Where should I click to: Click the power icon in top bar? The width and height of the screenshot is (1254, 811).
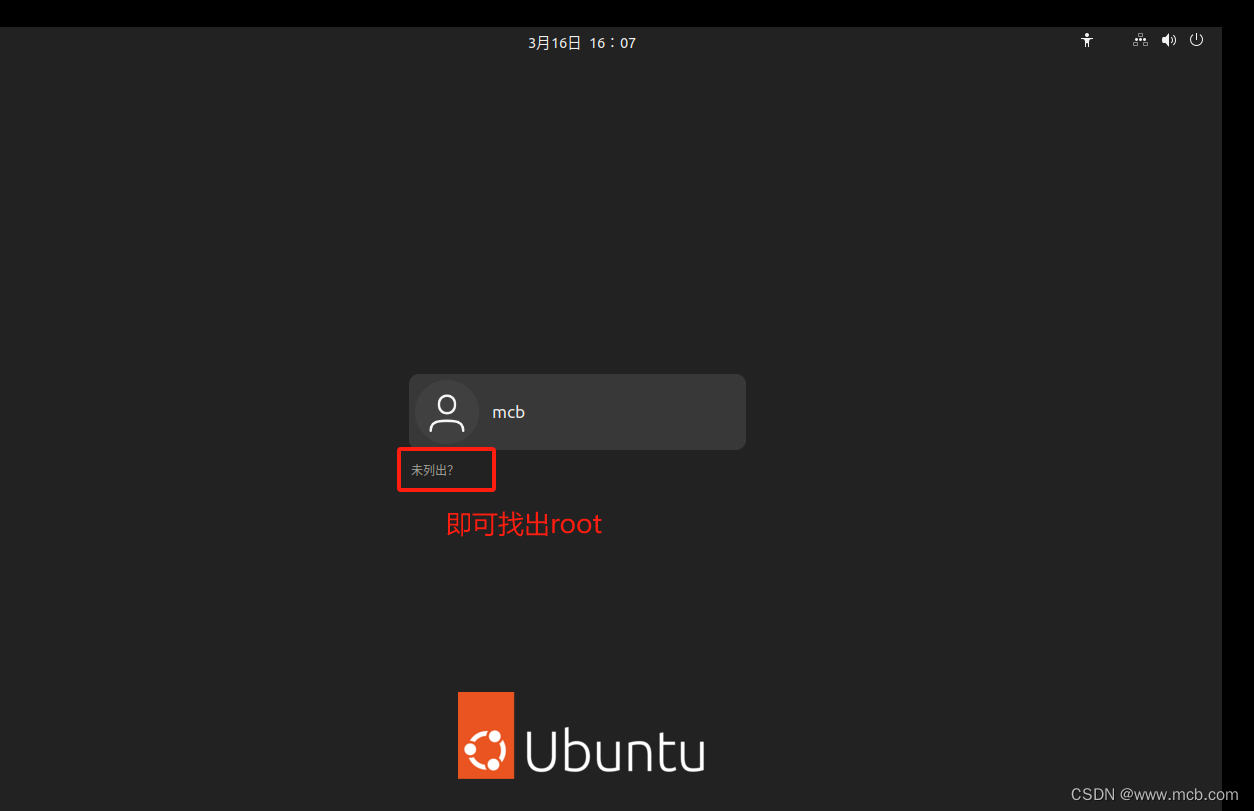(1197, 40)
